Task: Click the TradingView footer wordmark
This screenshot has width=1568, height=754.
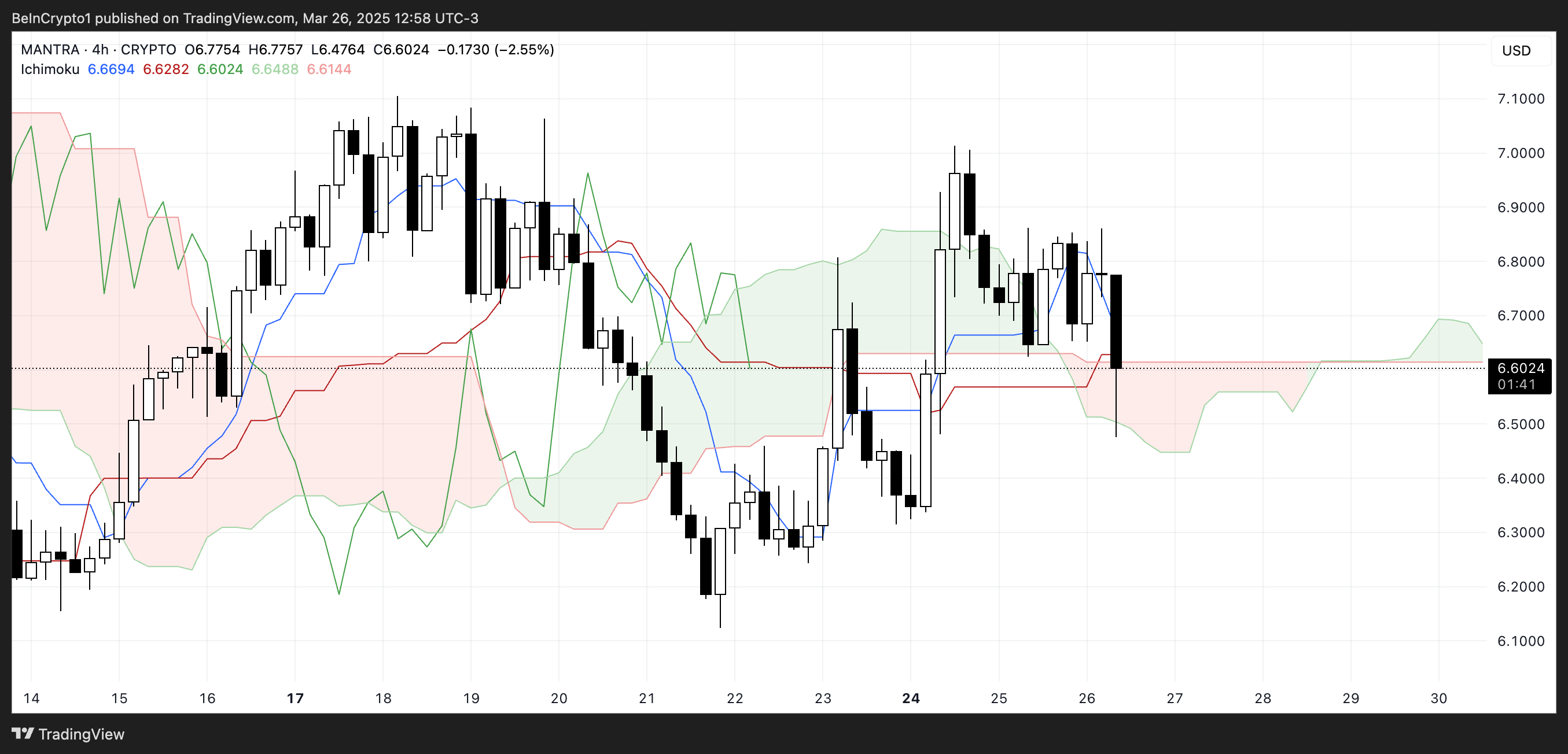Action: [x=81, y=734]
